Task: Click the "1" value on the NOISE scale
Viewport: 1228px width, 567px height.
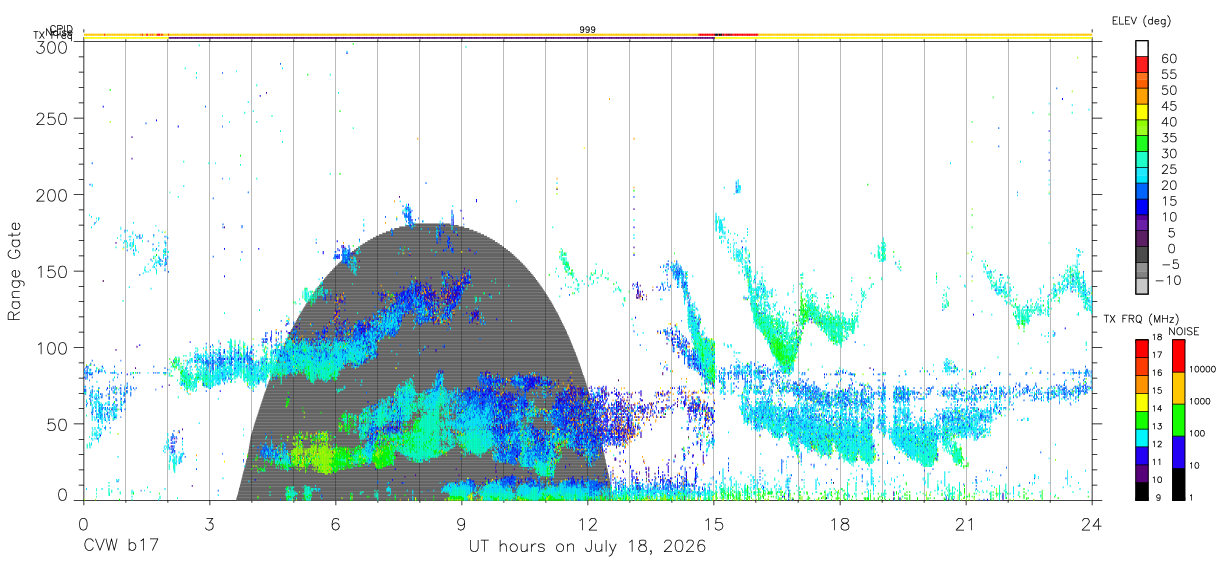Action: click(1192, 497)
